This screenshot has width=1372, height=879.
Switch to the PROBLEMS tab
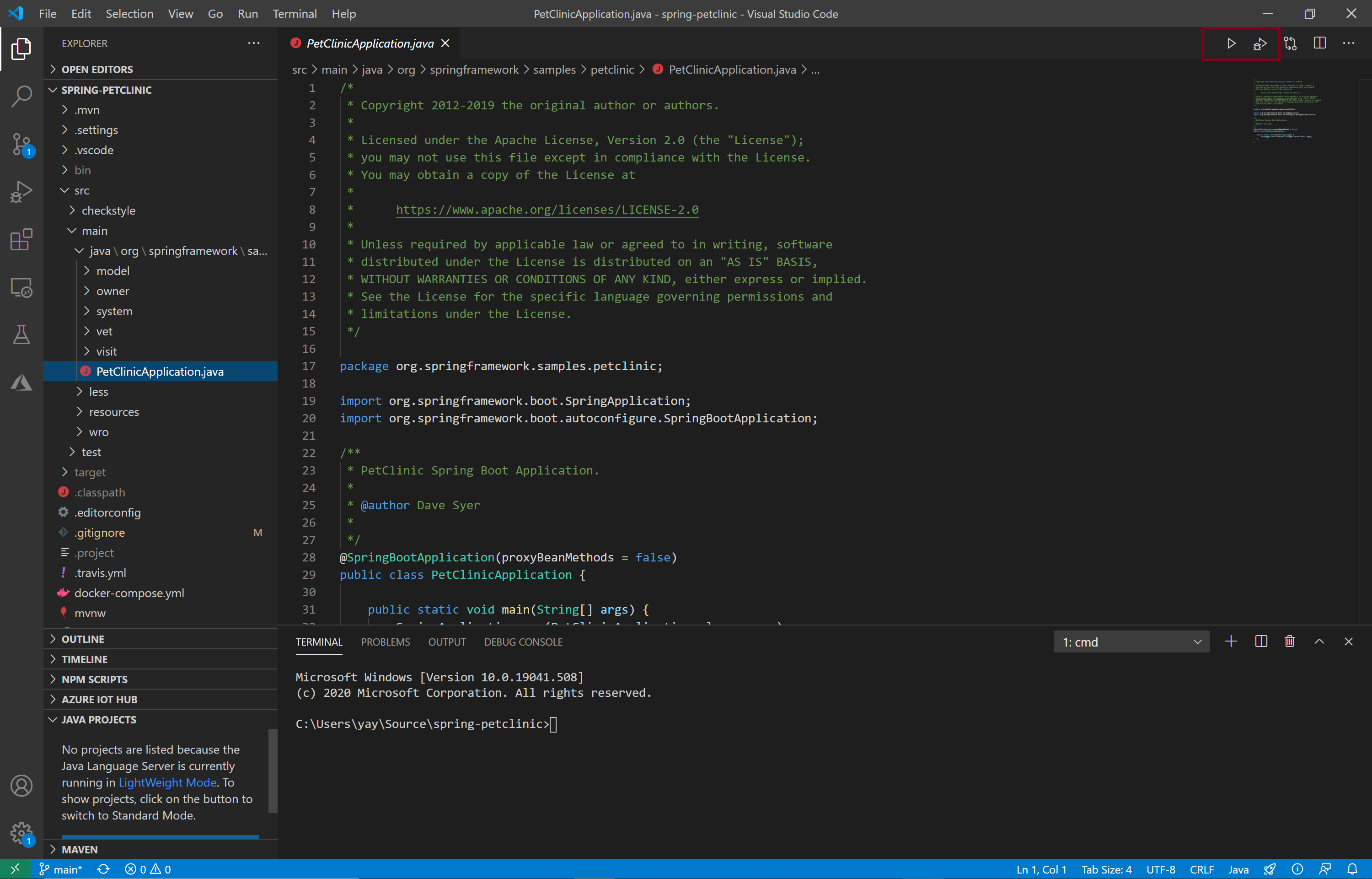(385, 642)
